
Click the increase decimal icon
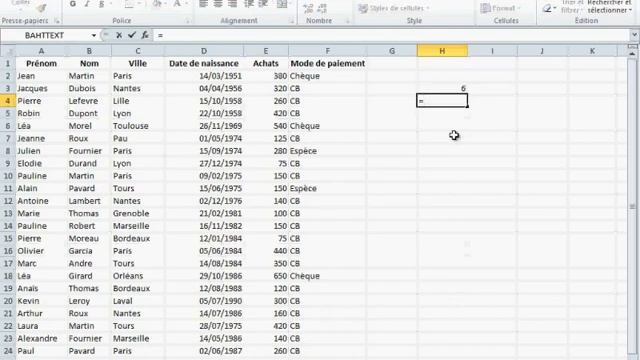point(308,8)
